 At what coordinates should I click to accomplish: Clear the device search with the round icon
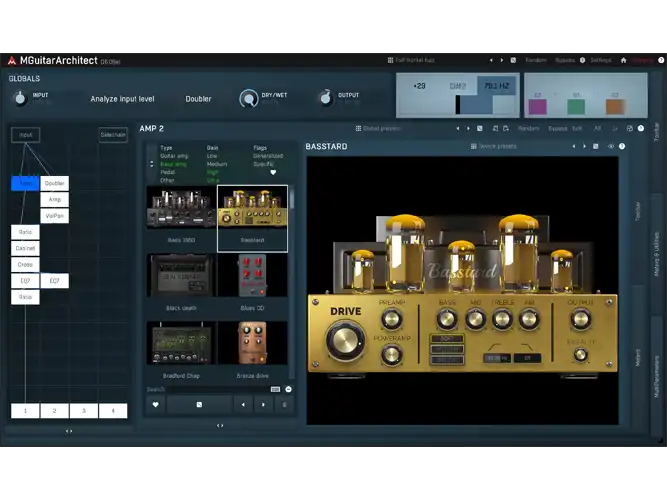288,389
